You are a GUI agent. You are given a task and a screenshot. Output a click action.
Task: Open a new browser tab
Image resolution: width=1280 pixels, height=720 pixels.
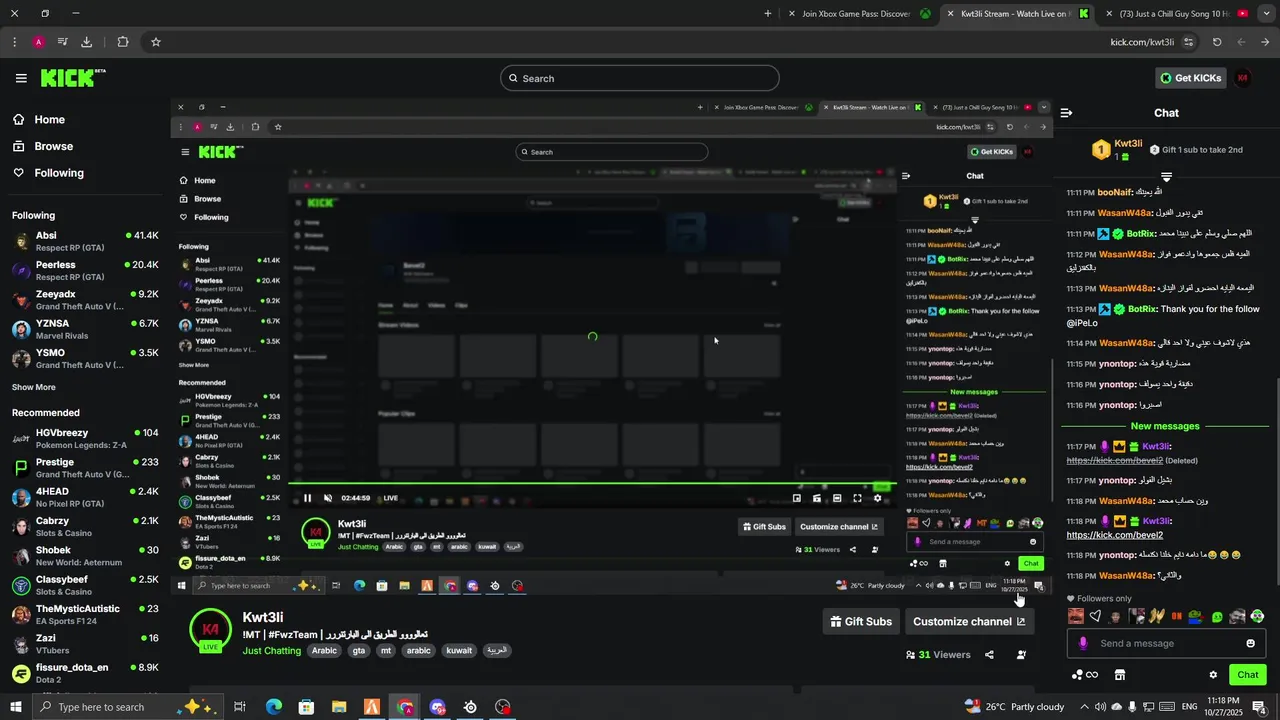[x=768, y=14]
